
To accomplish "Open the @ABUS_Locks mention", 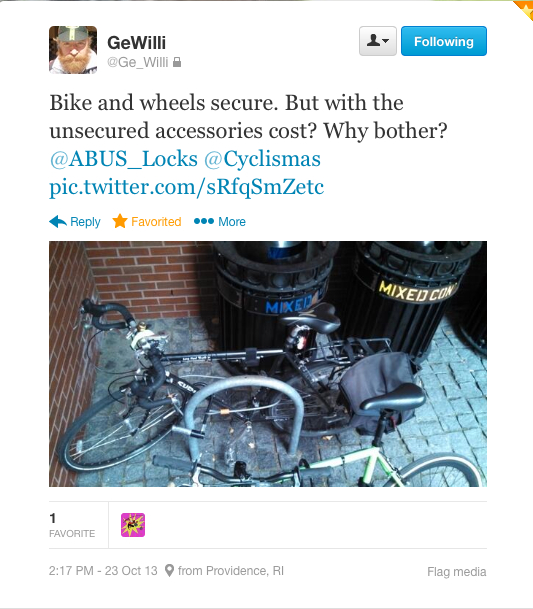I will (x=124, y=159).
